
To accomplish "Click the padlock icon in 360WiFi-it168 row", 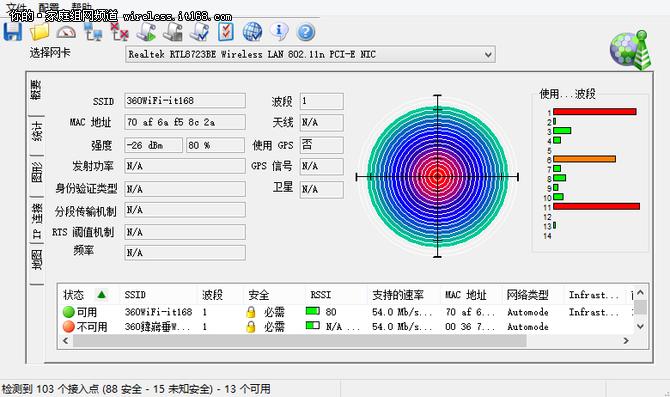I will point(251,312).
